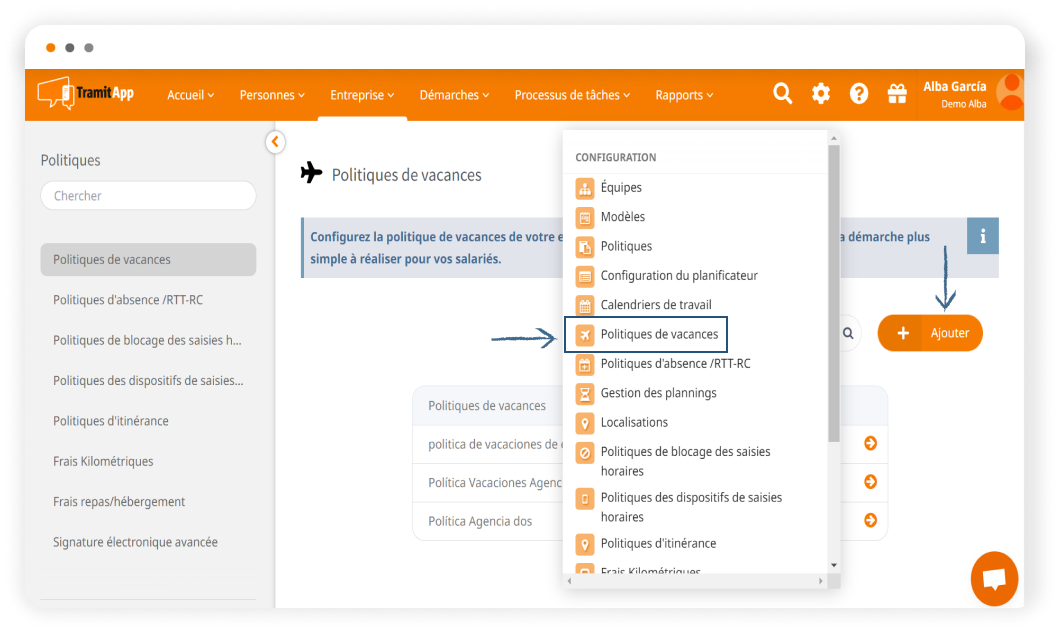The width and height of the screenshot is (1061, 633).
Task: Click the search magnifier icon in header
Action: 783,94
